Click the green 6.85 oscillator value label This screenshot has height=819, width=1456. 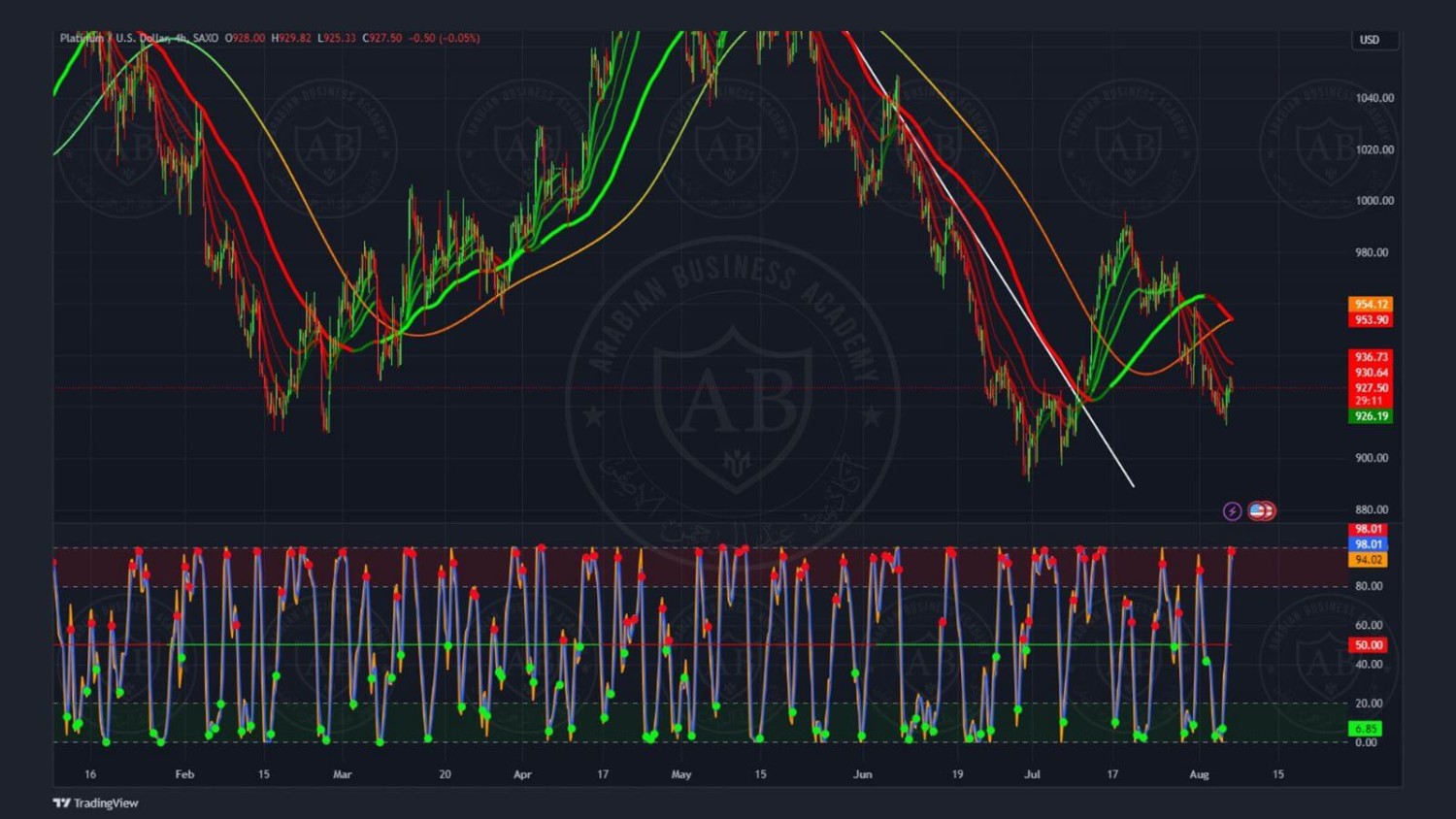point(1367,729)
